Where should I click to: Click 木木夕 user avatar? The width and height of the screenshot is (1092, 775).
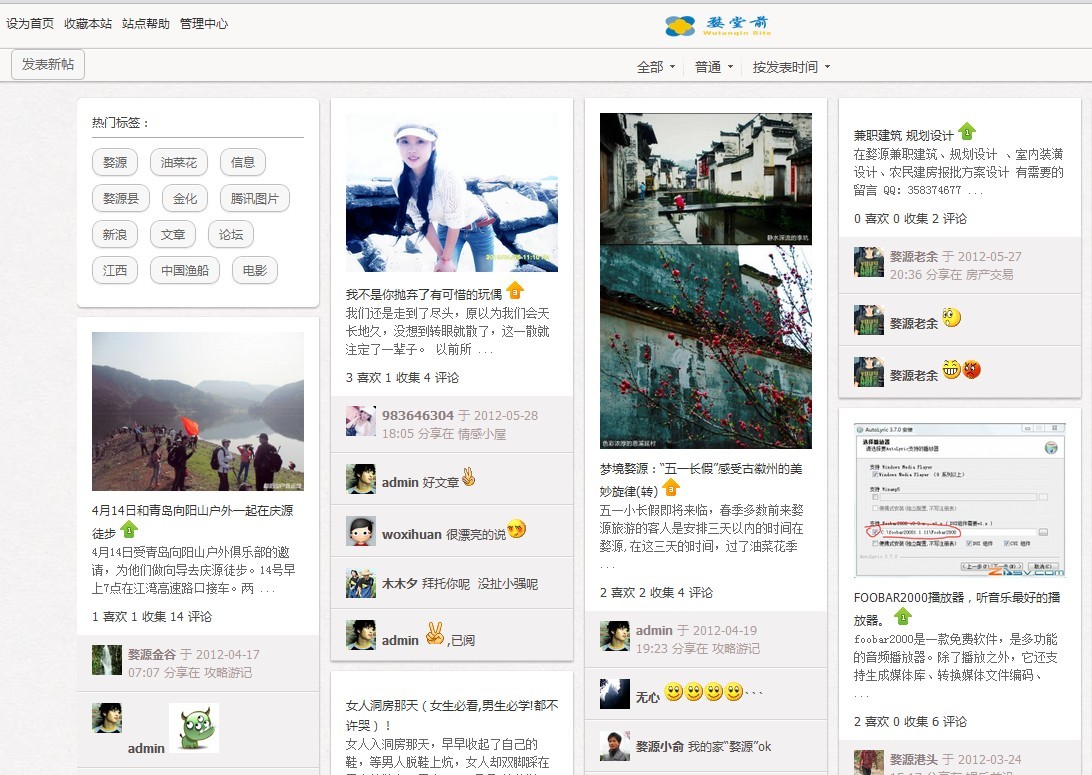click(x=361, y=583)
